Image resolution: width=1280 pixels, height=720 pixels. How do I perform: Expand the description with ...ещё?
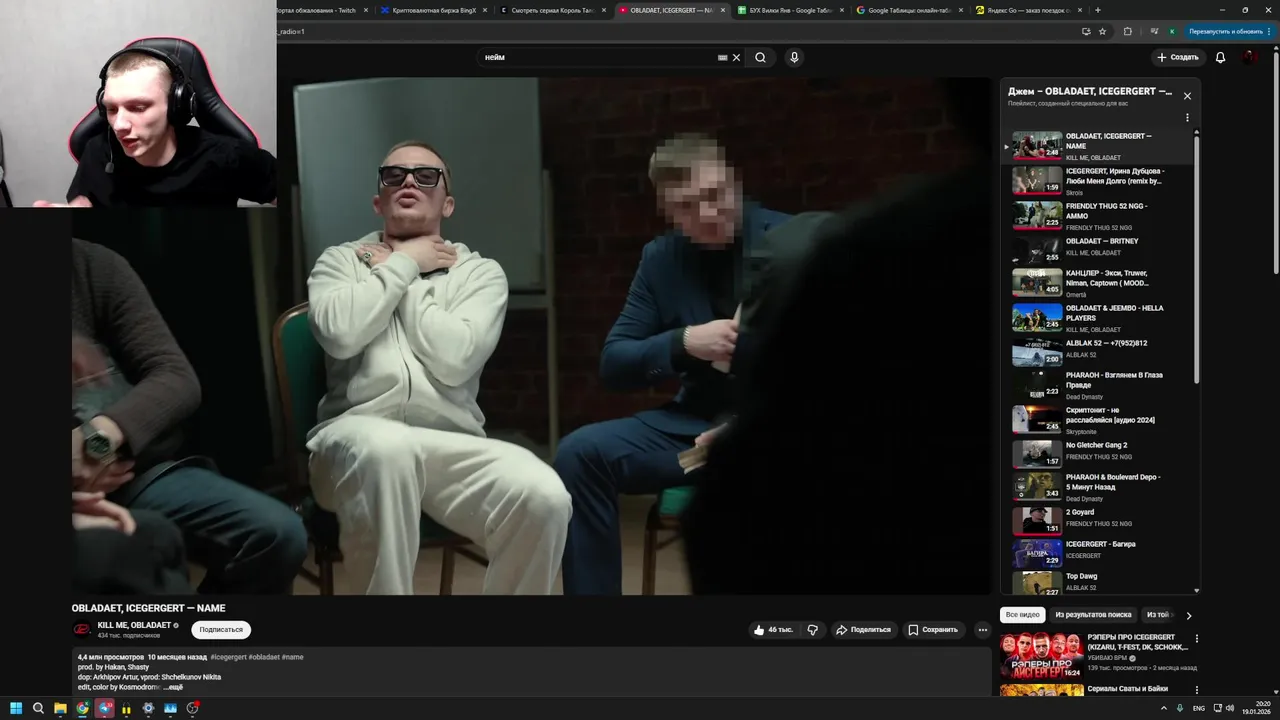(173, 687)
